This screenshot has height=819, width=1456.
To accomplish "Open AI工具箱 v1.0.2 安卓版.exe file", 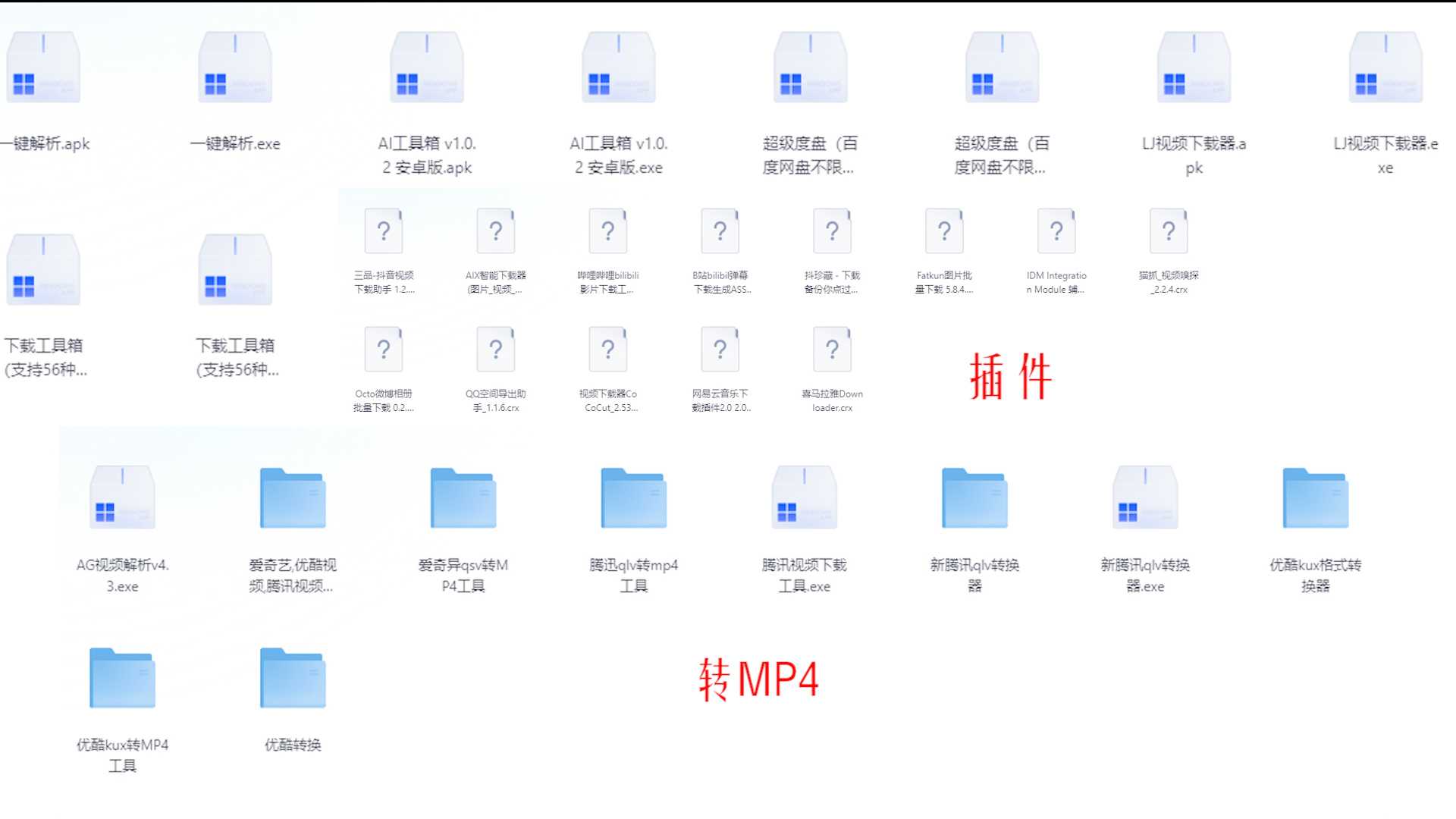I will click(619, 67).
